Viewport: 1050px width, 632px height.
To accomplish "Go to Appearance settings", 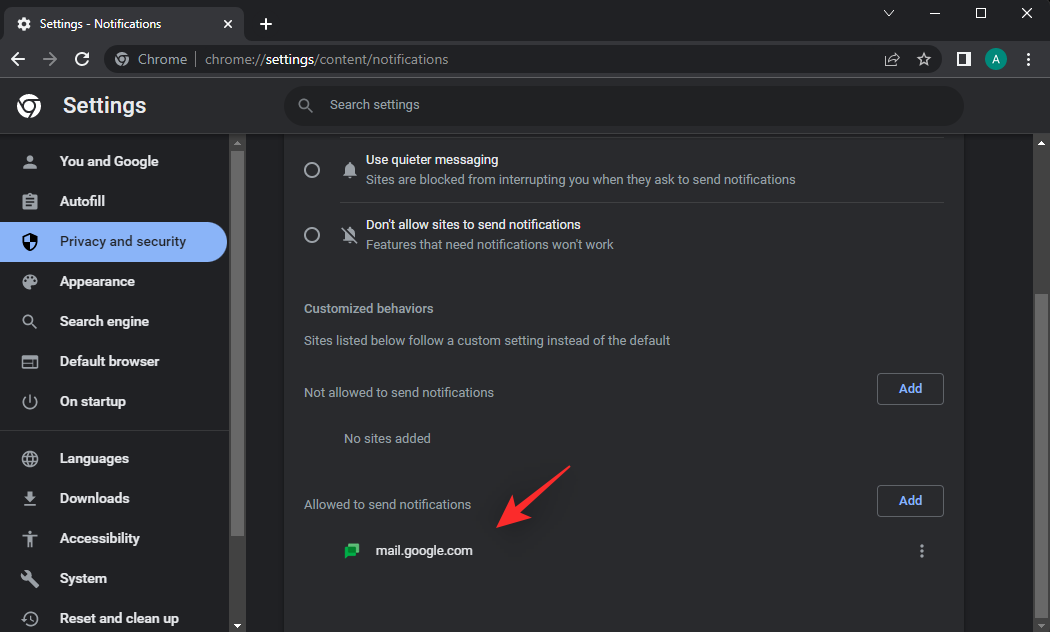I will pos(97,282).
